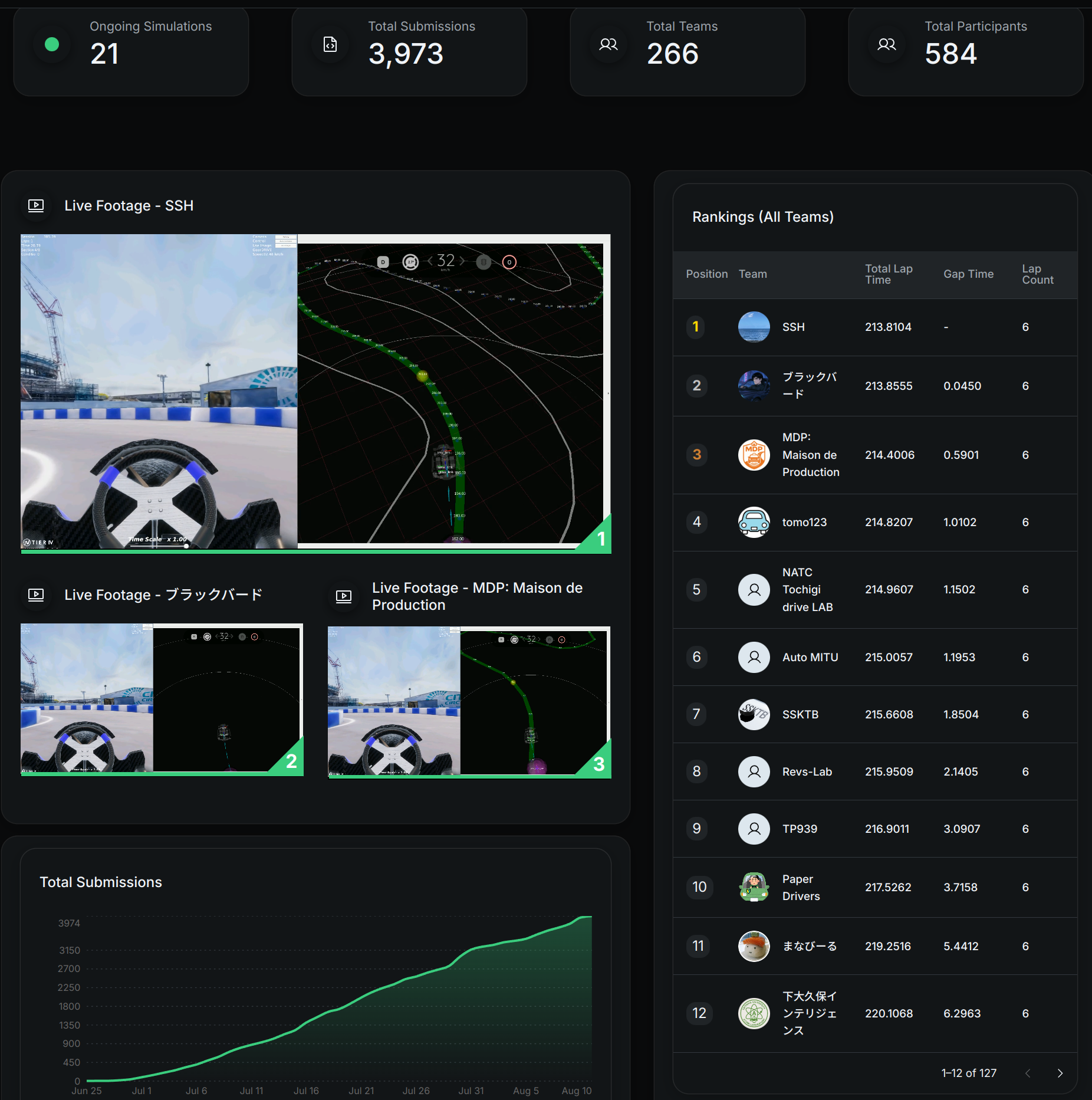Click the Total Participants people icon
1092x1100 pixels.
pyautogui.click(x=886, y=44)
